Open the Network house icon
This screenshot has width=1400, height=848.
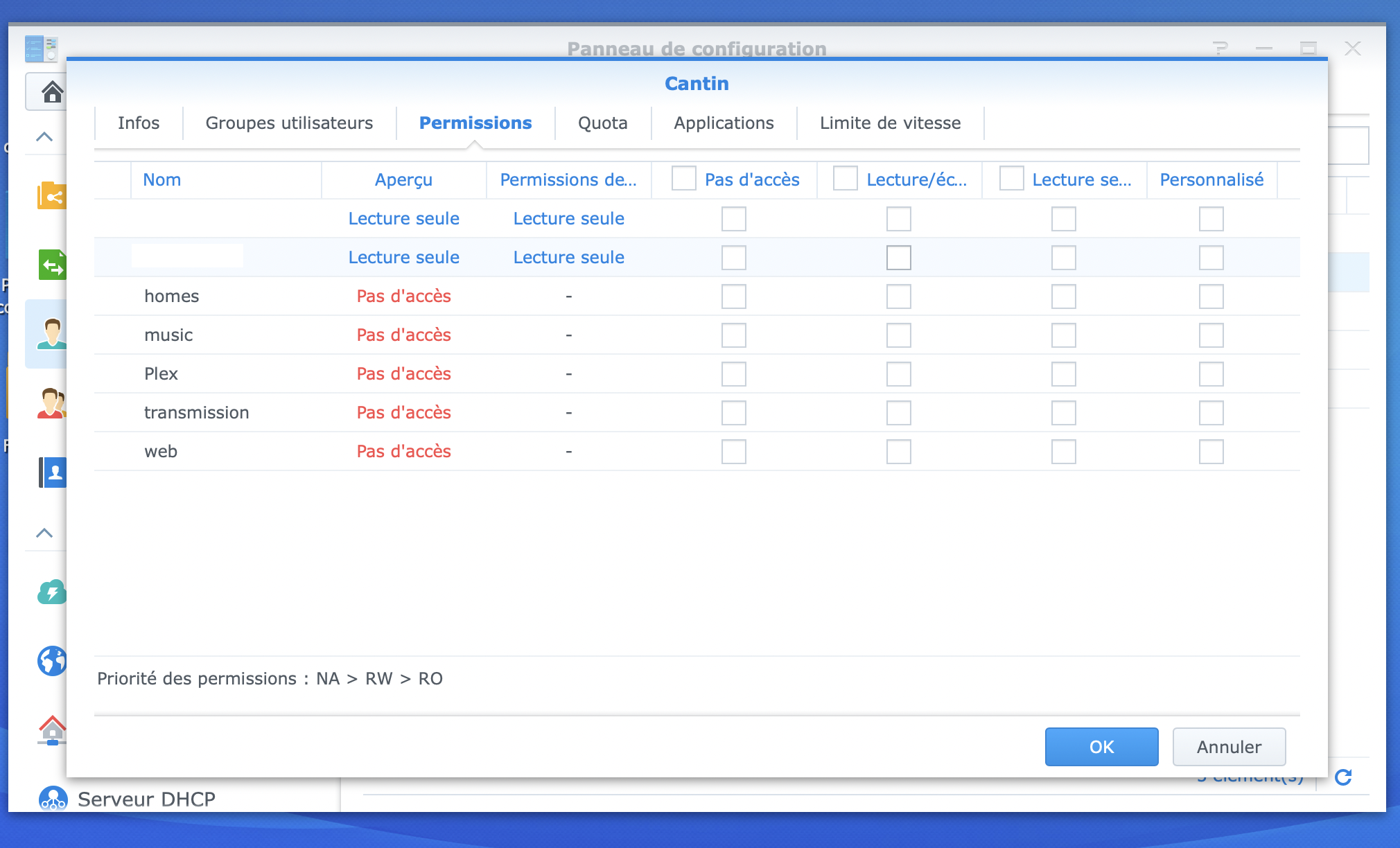(x=52, y=730)
